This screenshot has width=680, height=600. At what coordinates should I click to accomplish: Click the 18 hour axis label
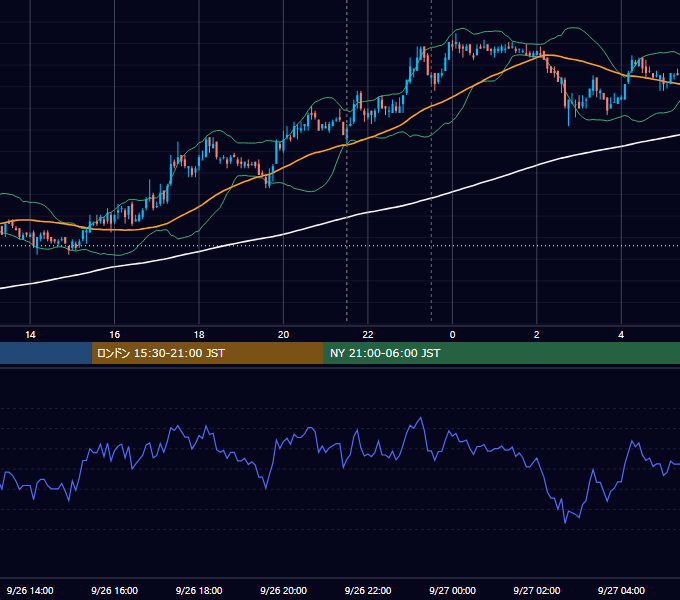click(x=199, y=335)
